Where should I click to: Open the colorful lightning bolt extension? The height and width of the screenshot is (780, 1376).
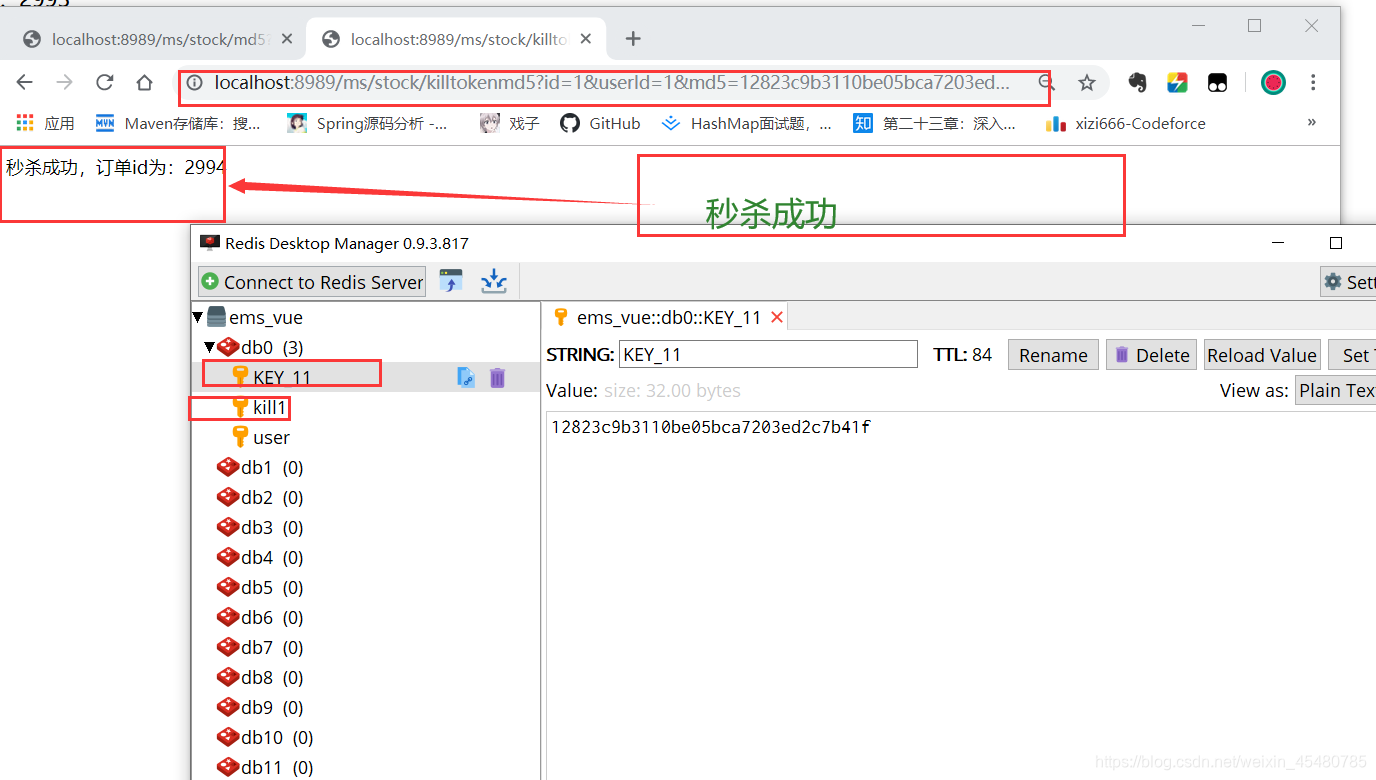tap(1178, 83)
